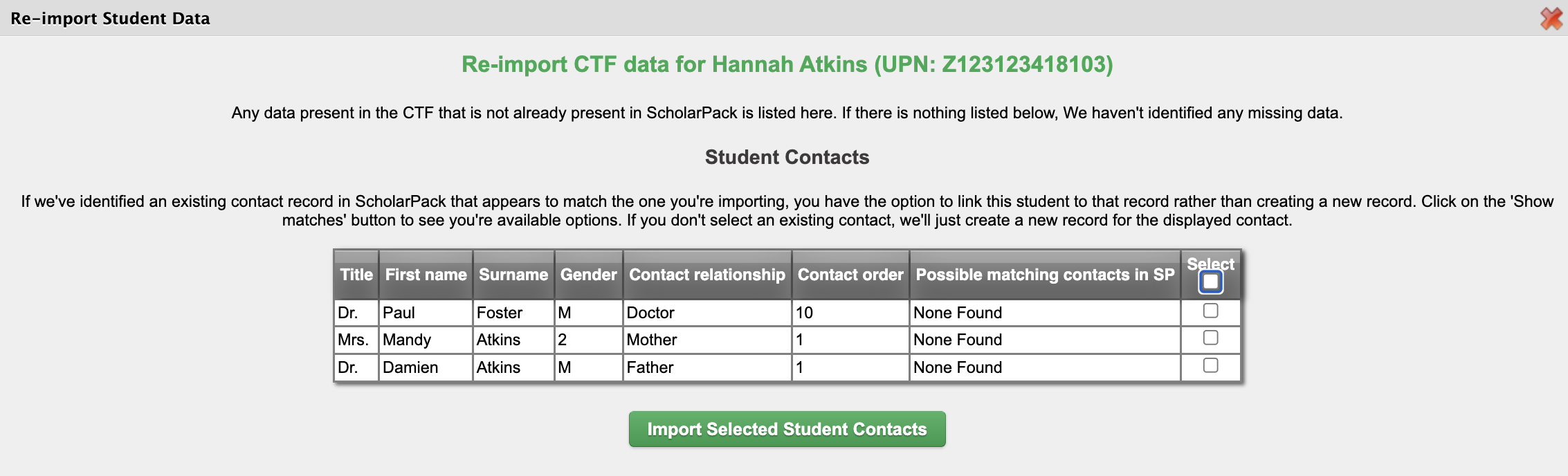
Task: Click the First name column header
Action: (426, 275)
